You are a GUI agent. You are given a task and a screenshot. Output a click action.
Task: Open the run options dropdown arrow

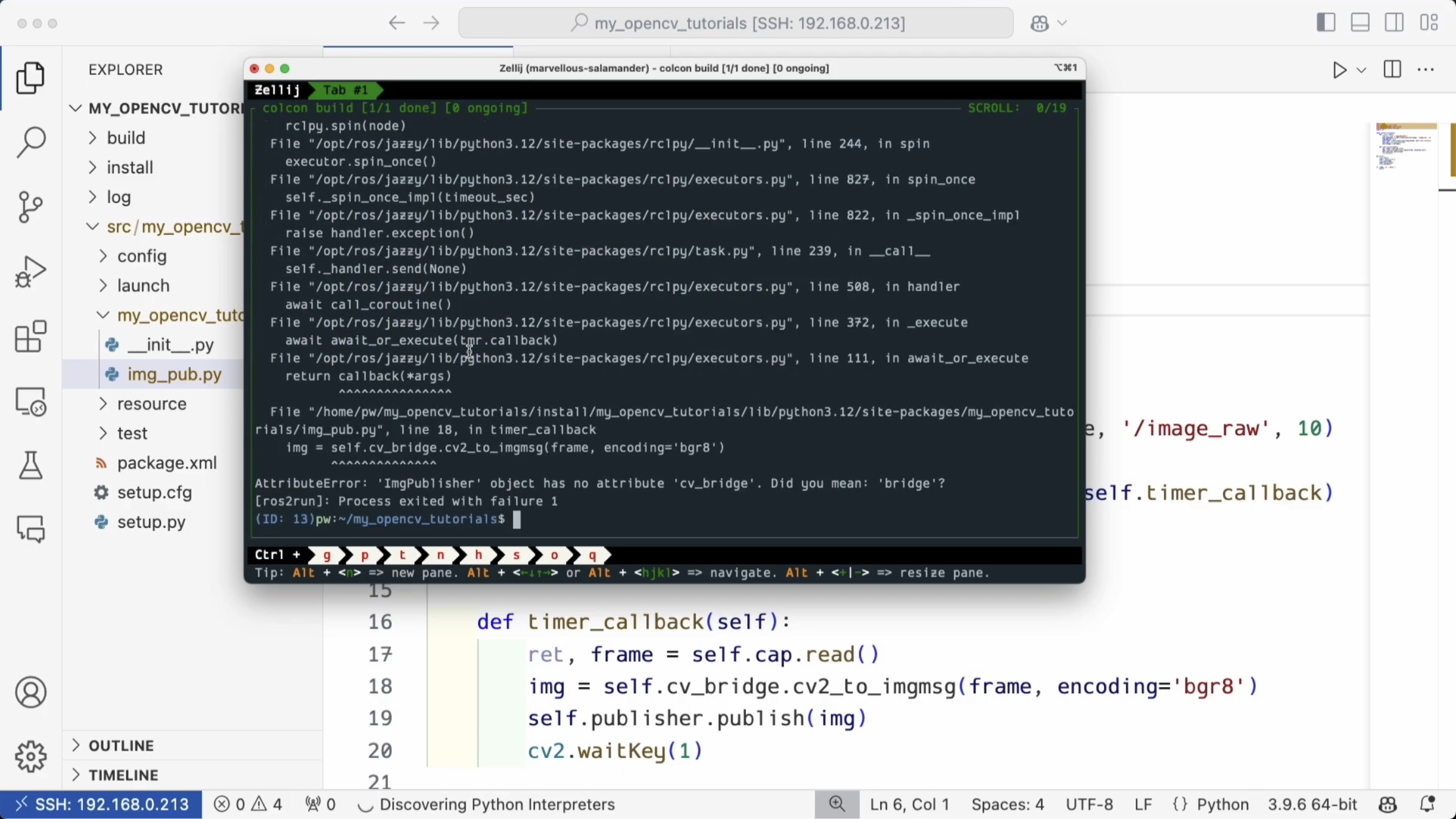tap(1361, 70)
